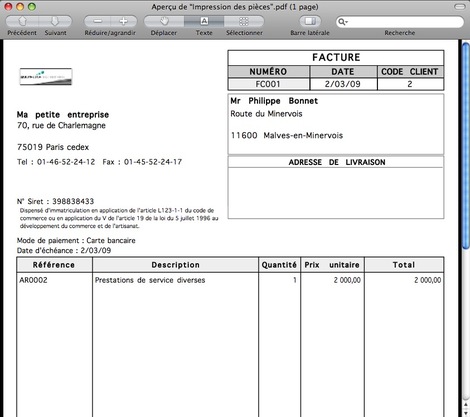Select the Déplacer hand tool
Image resolution: width=470 pixels, height=417 pixels.
pos(164,21)
